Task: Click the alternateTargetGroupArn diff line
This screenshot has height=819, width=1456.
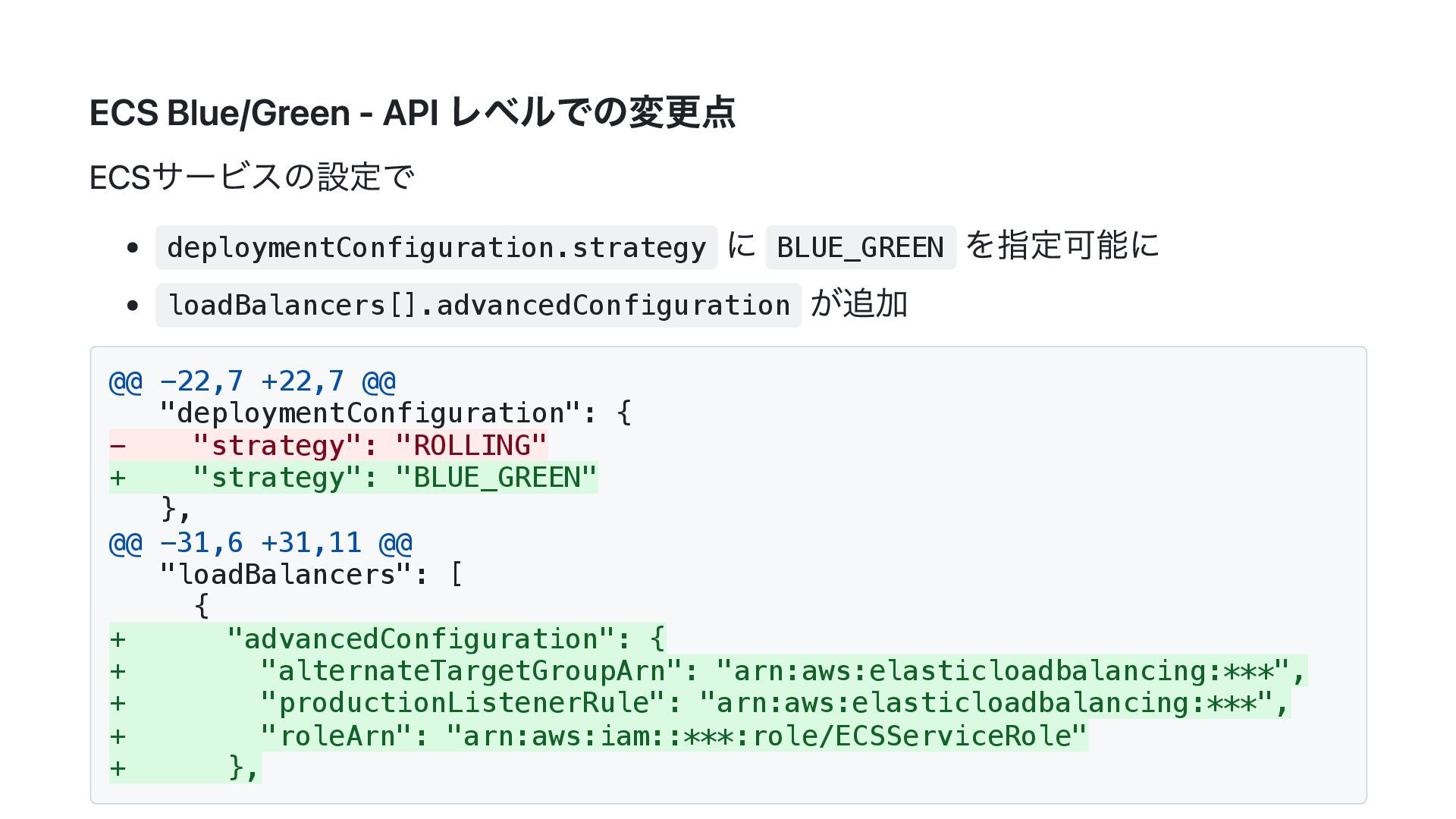Action: [x=708, y=670]
